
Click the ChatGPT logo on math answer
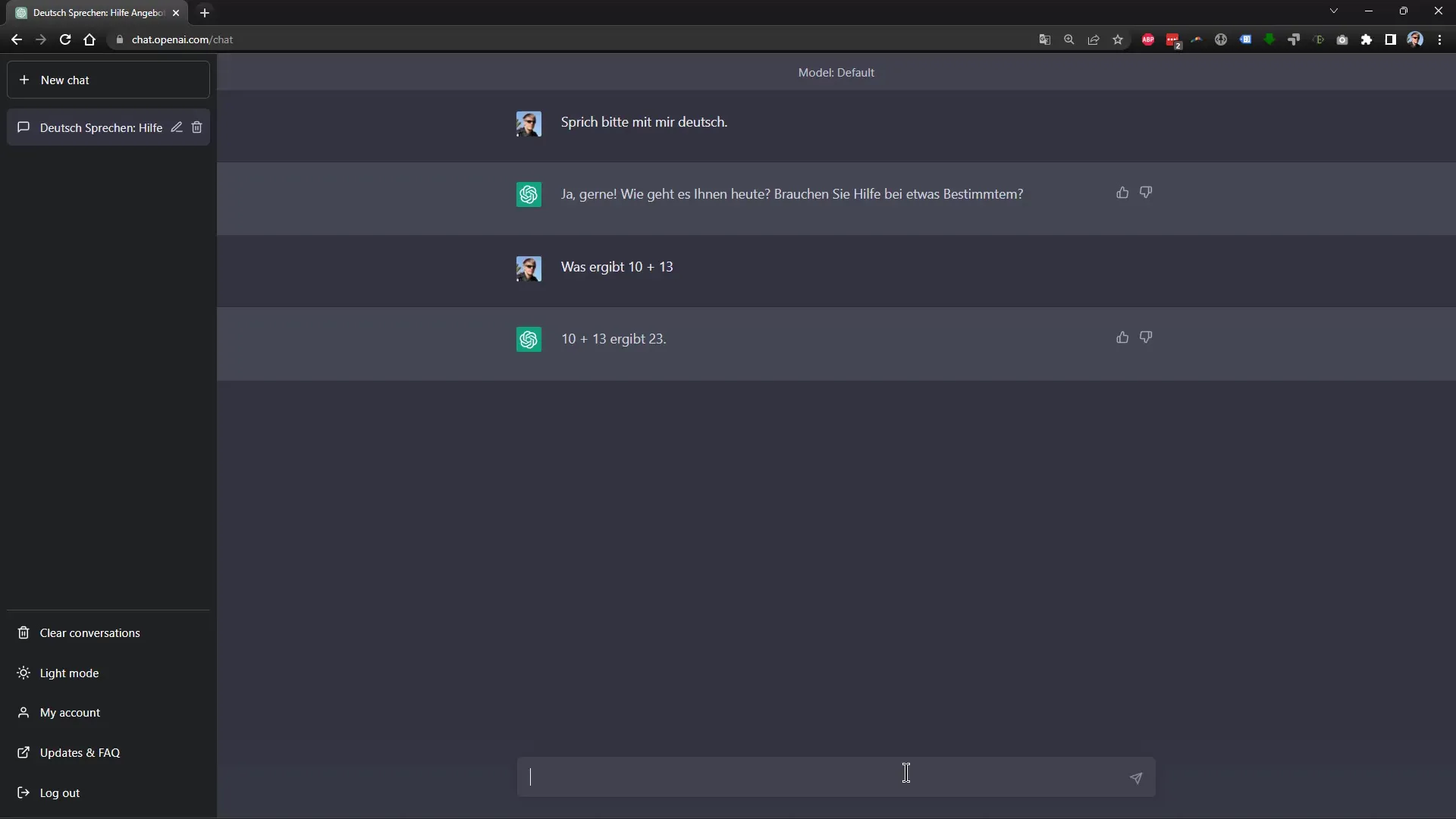tap(528, 339)
